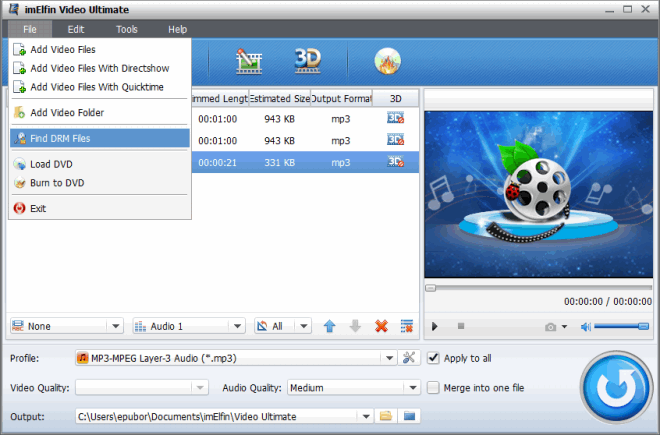Choose Add Video Files With Directshow

pyautogui.click(x=100, y=68)
